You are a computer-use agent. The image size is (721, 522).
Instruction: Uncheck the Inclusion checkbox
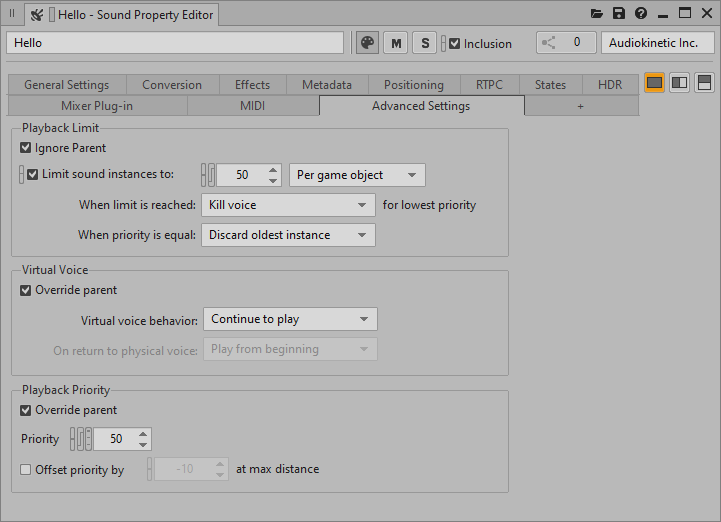pyautogui.click(x=455, y=44)
